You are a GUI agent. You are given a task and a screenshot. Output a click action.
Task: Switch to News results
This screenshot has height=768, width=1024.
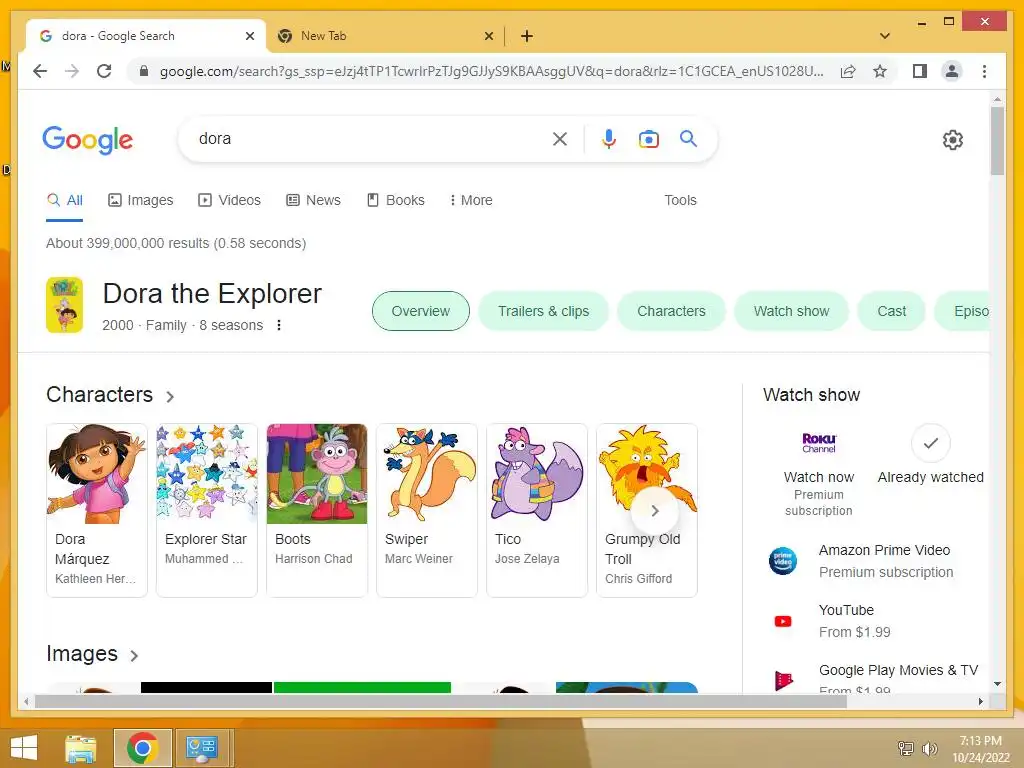tap(313, 200)
